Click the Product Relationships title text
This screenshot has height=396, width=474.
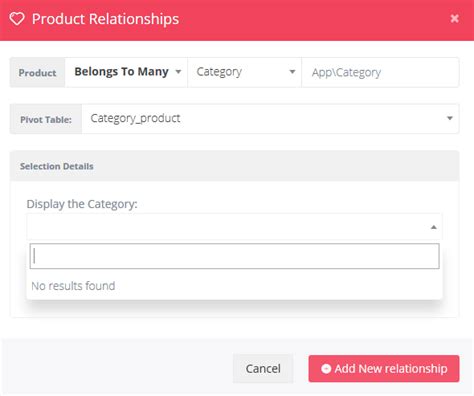[x=105, y=19]
